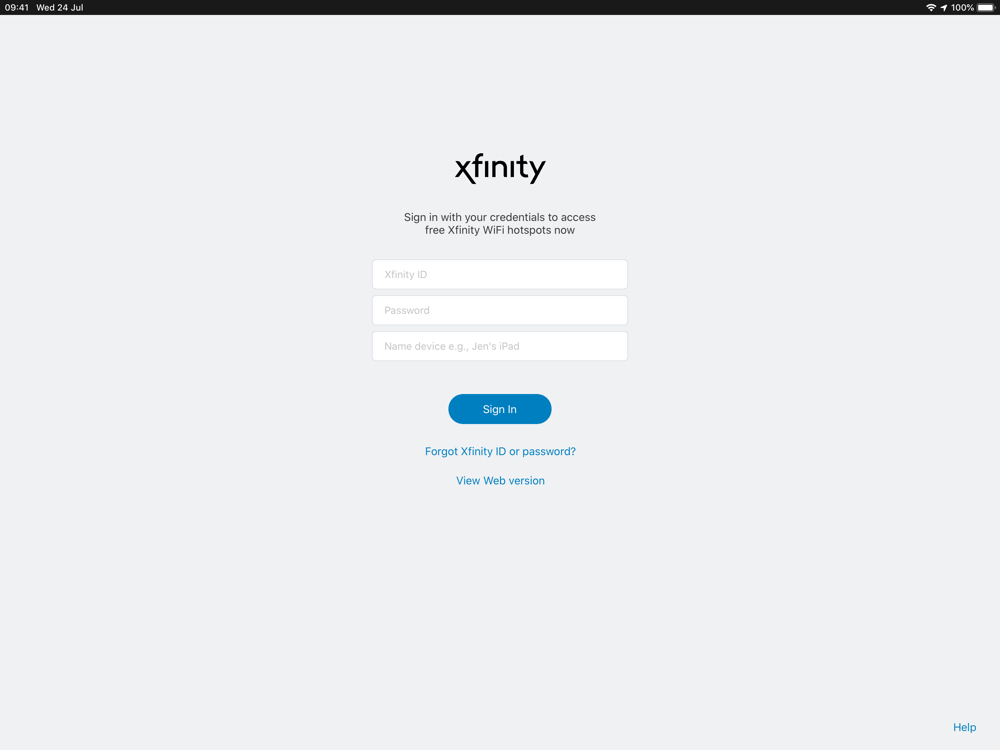
Task: Tap the location arrow icon in status bar
Action: (944, 8)
